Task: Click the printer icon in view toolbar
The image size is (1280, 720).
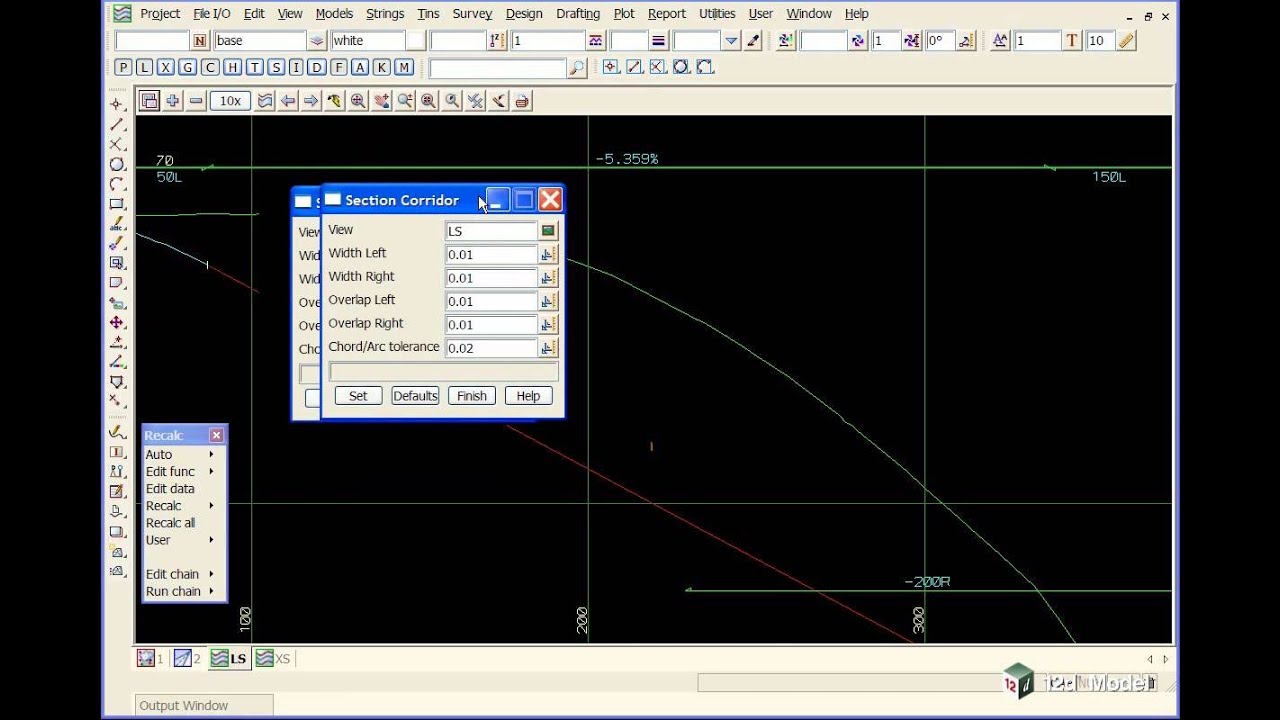Action: tap(521, 101)
